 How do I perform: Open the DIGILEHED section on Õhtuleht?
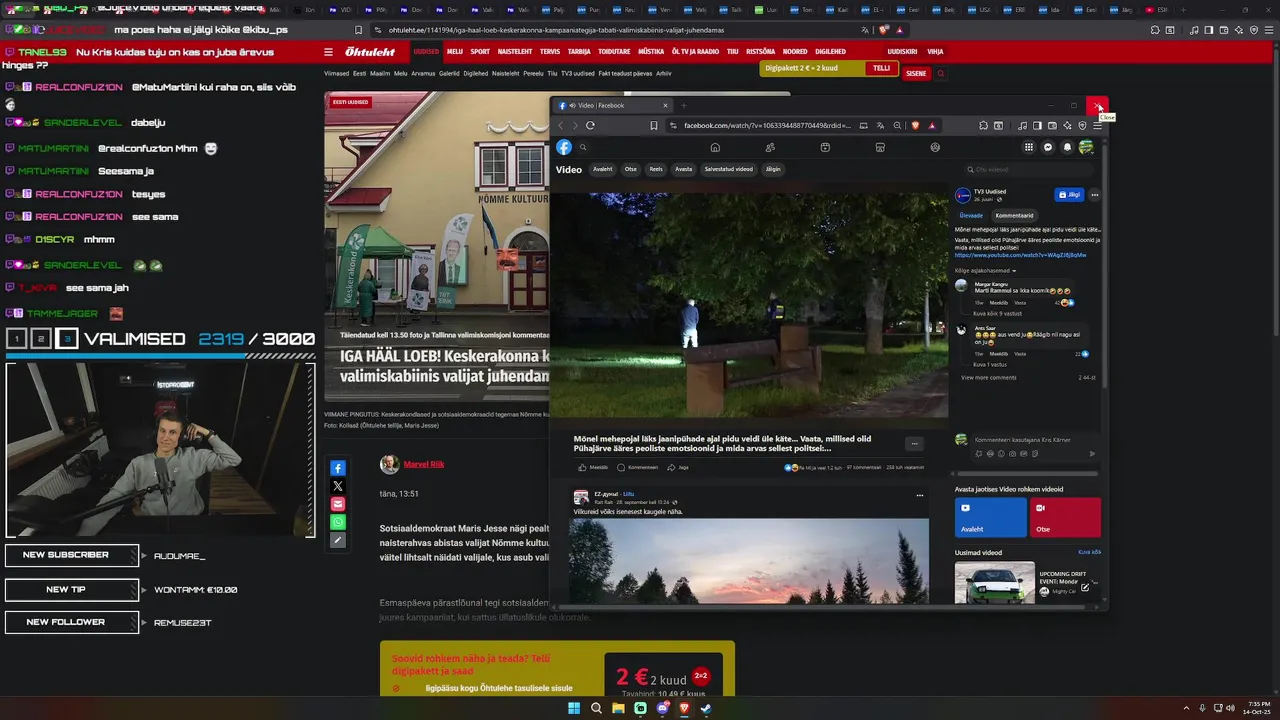click(x=830, y=51)
